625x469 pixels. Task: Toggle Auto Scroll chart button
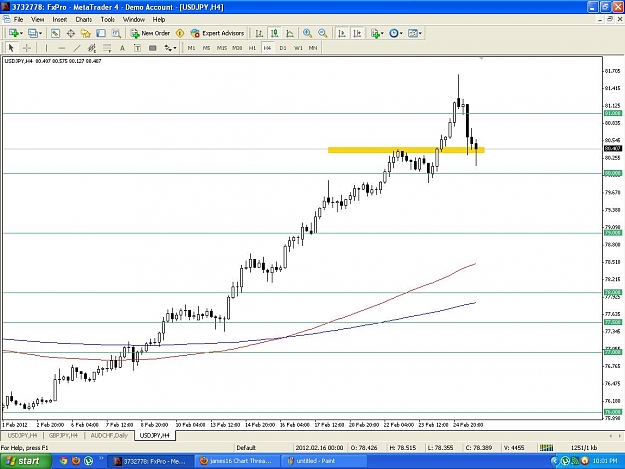(342, 33)
